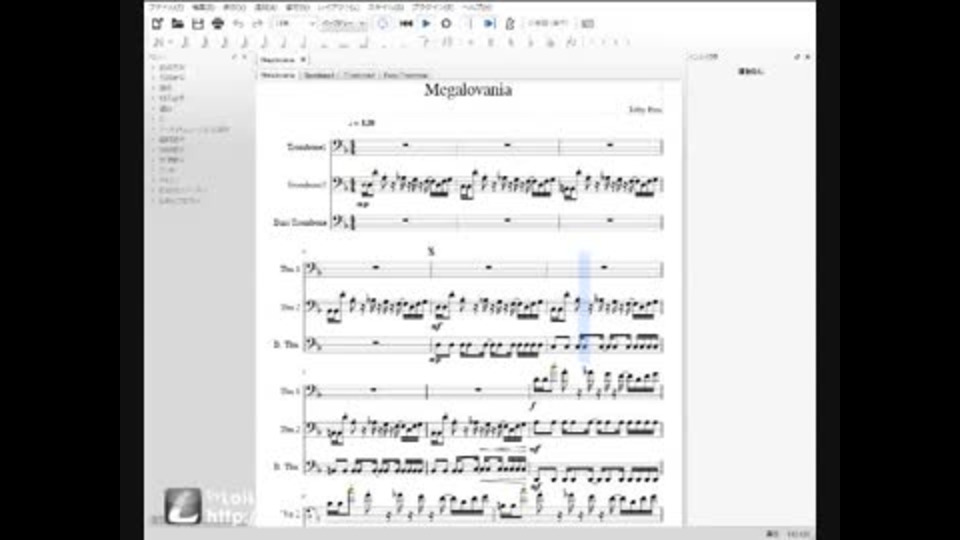Image resolution: width=960 pixels, height=540 pixels.
Task: Select the longa note duration
Action: click(x=364, y=42)
